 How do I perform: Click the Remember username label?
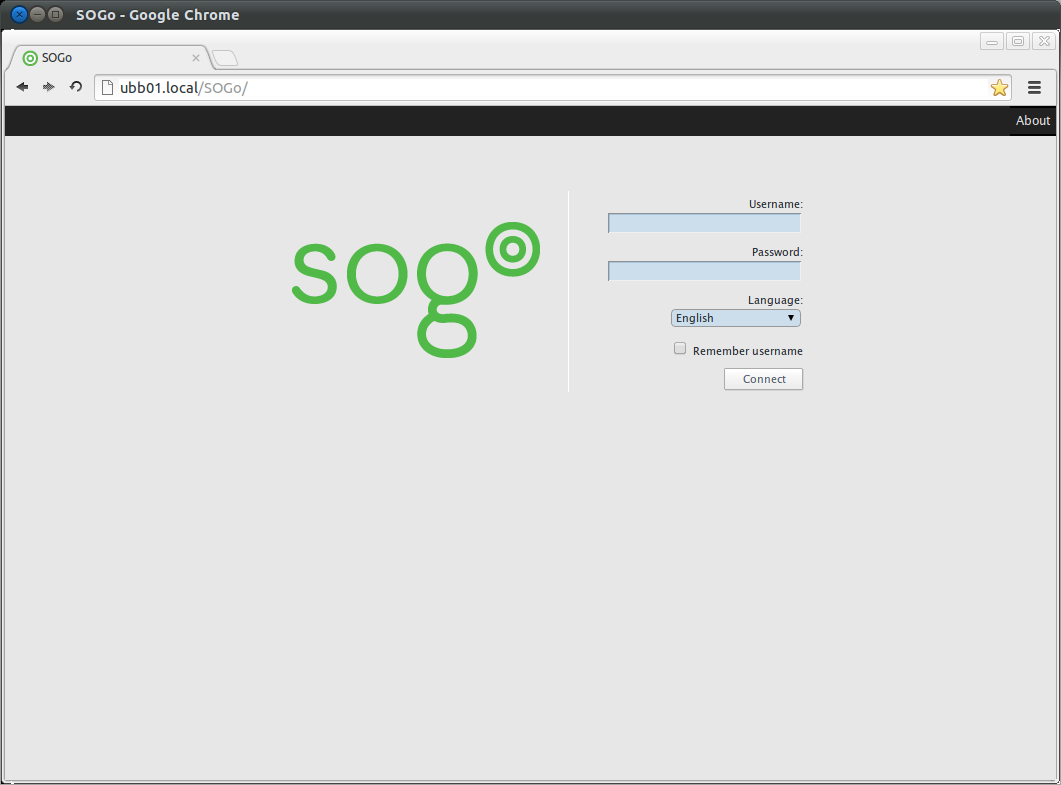(x=748, y=351)
